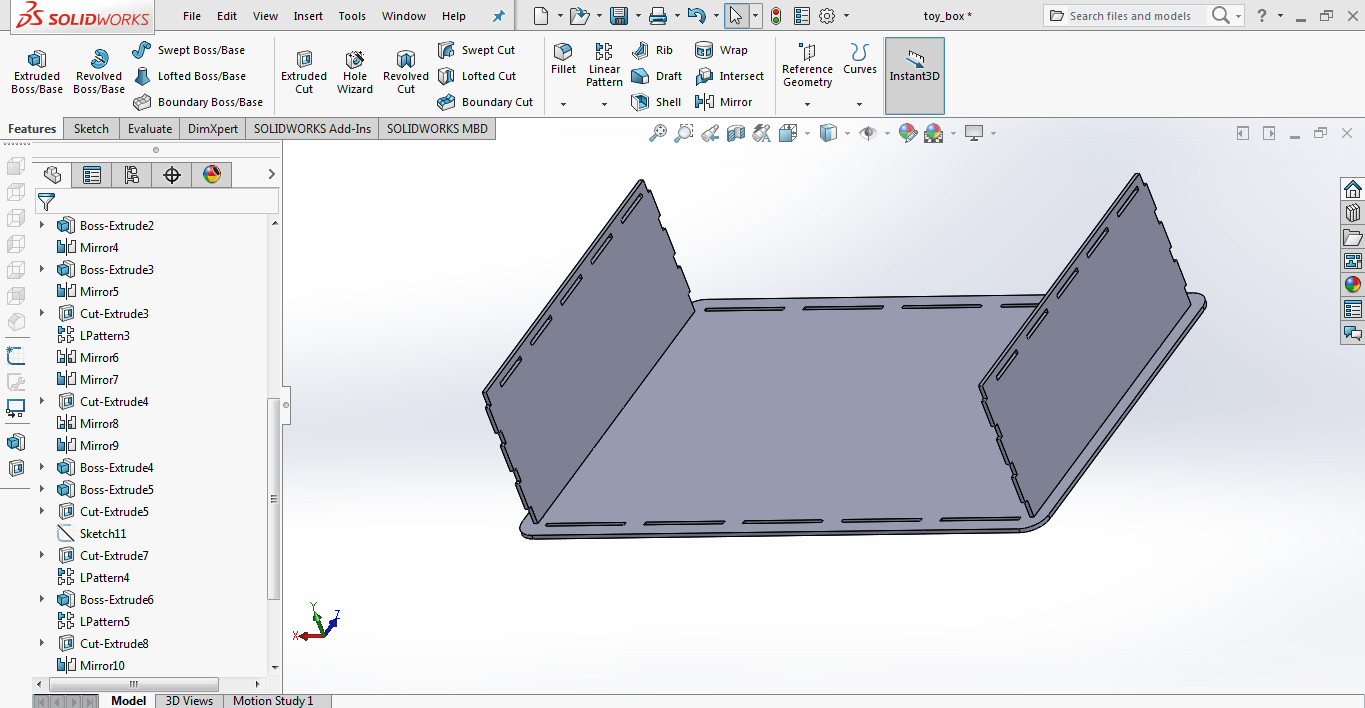Select Linear Pattern tool
The image size is (1365, 708).
coord(604,65)
